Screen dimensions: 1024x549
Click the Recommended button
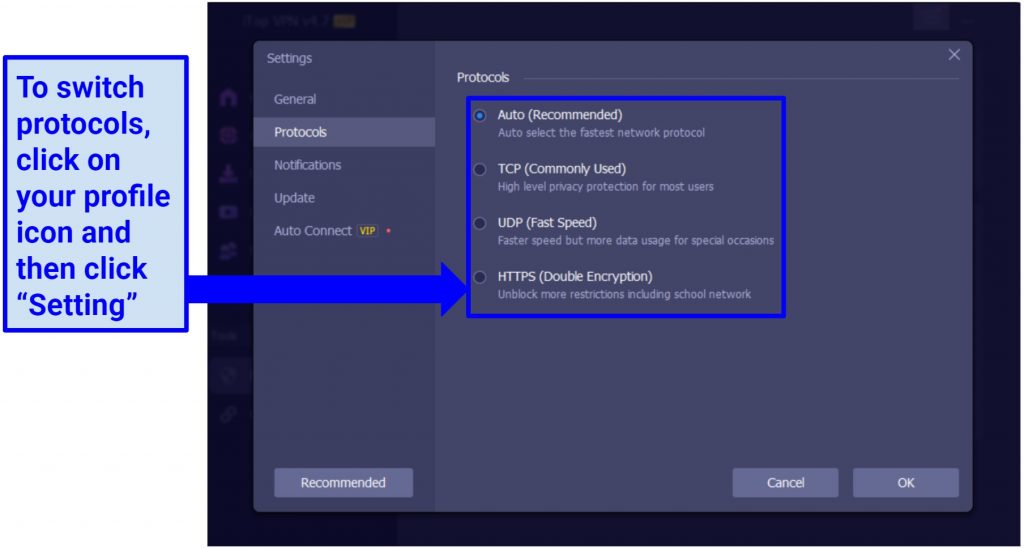coord(344,482)
